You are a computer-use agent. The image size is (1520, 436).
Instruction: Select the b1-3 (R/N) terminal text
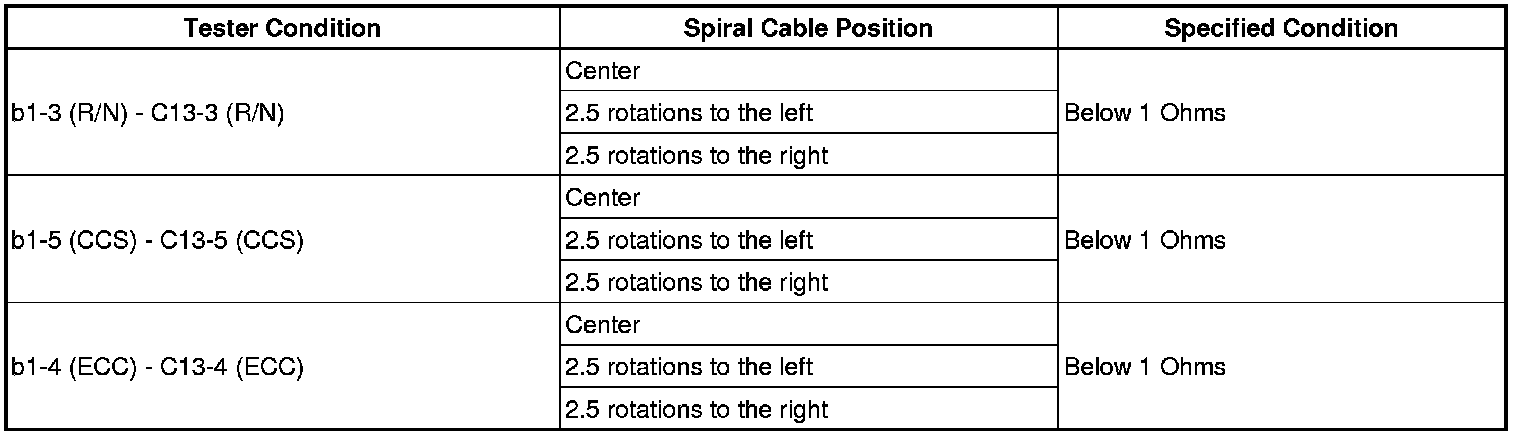click(x=68, y=114)
